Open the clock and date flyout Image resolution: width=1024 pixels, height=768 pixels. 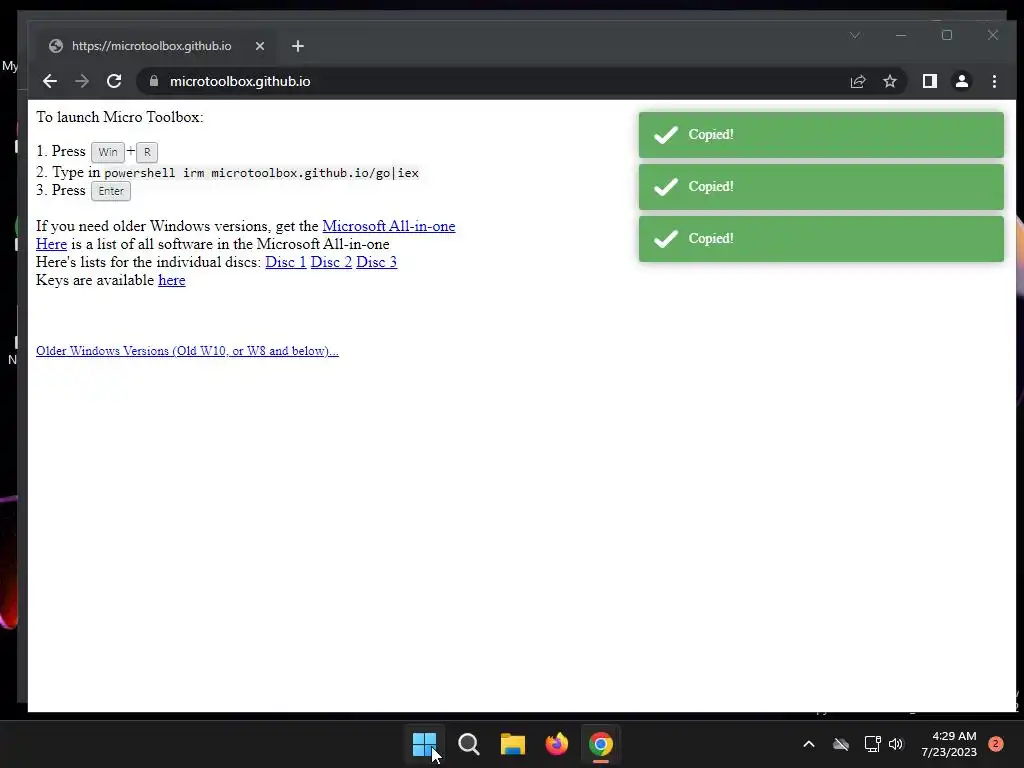coord(949,744)
